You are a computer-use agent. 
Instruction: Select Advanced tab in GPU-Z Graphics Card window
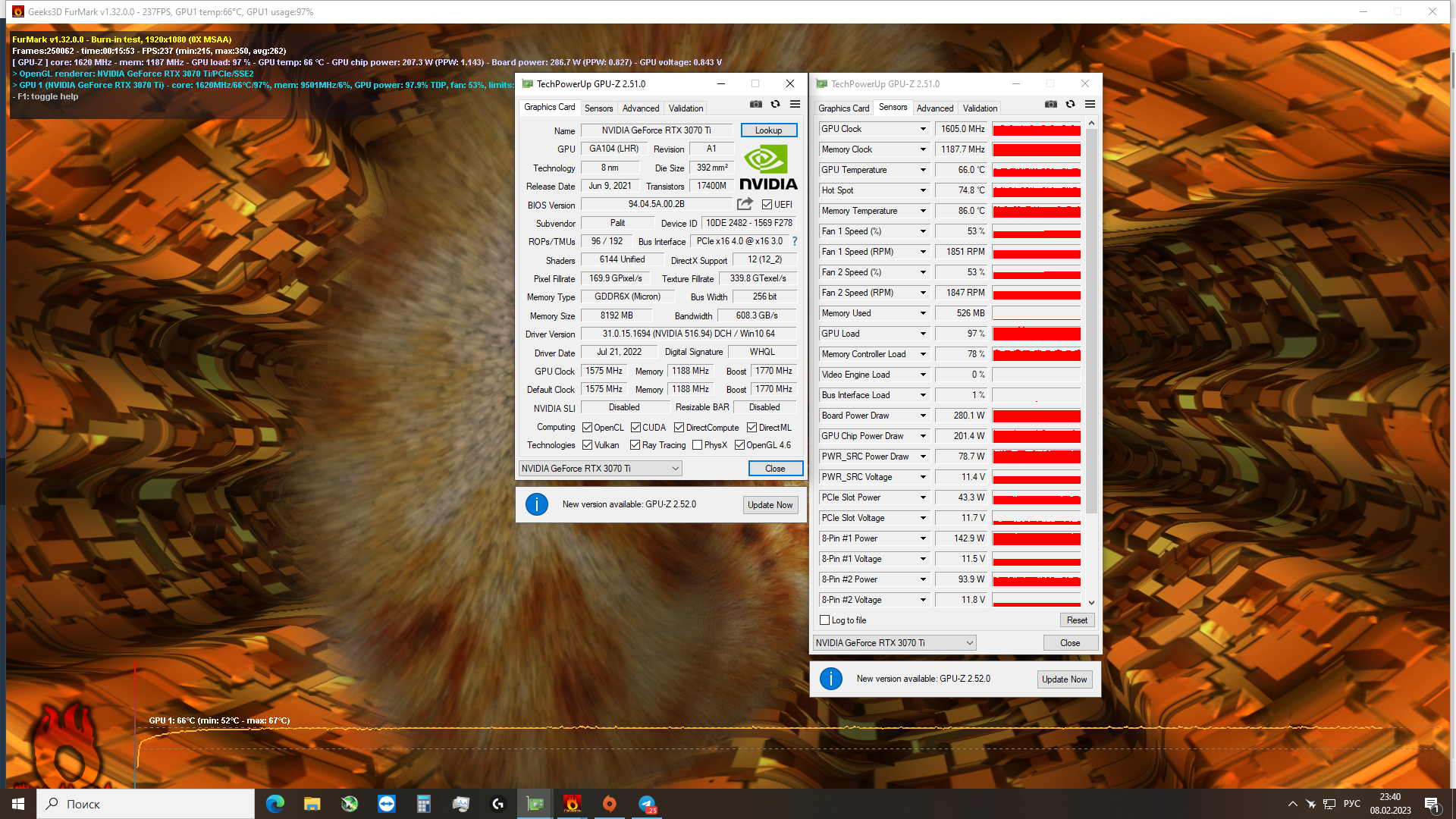pos(641,108)
